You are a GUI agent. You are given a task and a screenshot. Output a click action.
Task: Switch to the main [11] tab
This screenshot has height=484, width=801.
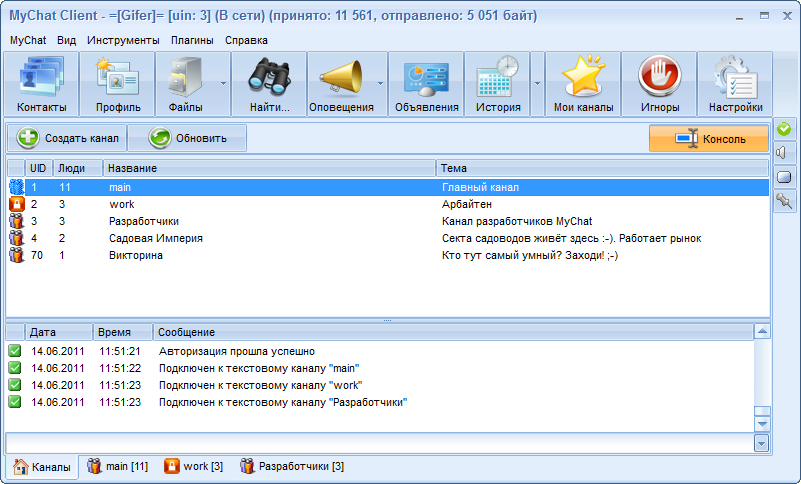(x=117, y=466)
